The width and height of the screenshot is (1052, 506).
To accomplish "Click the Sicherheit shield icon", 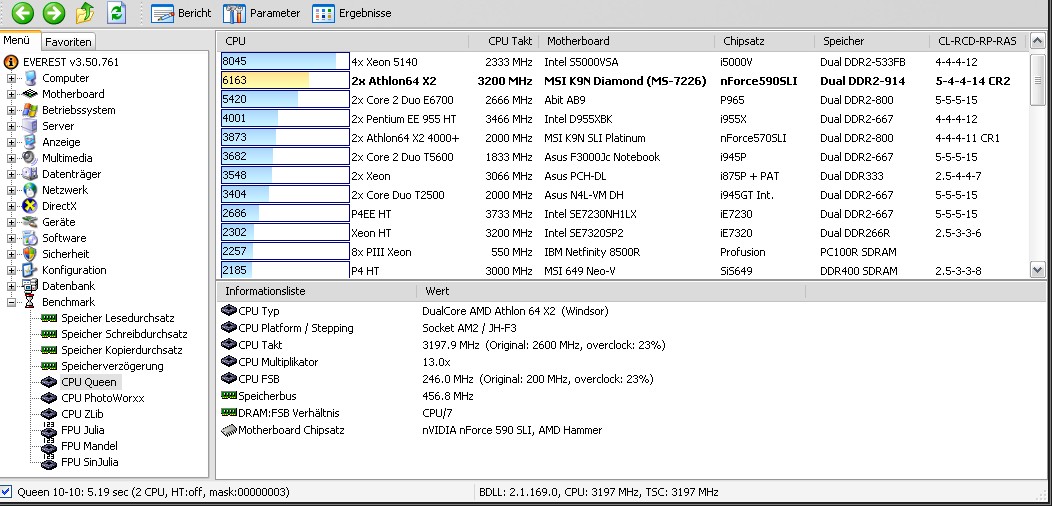I will pos(30,254).
